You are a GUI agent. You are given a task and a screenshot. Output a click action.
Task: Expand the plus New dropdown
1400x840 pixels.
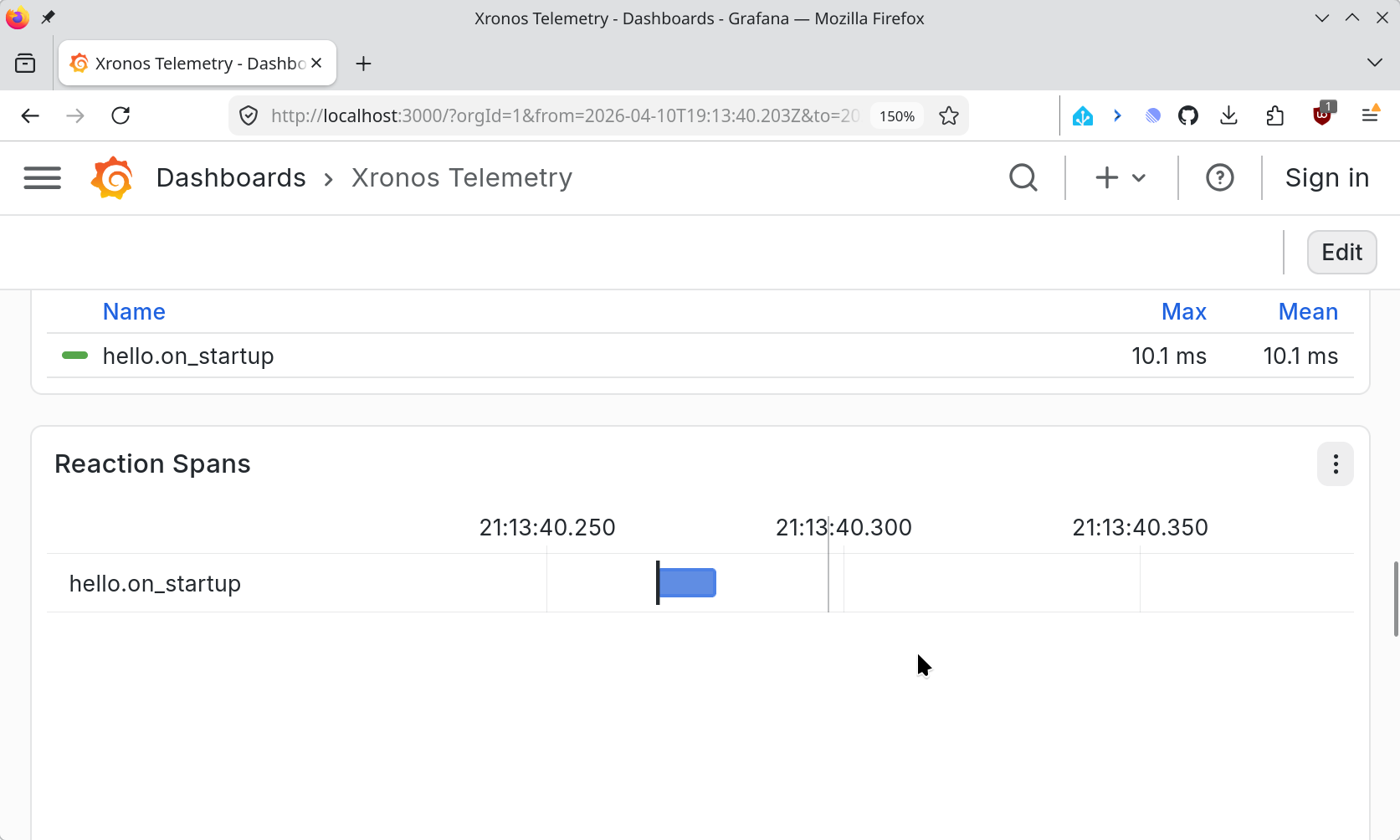point(1120,178)
